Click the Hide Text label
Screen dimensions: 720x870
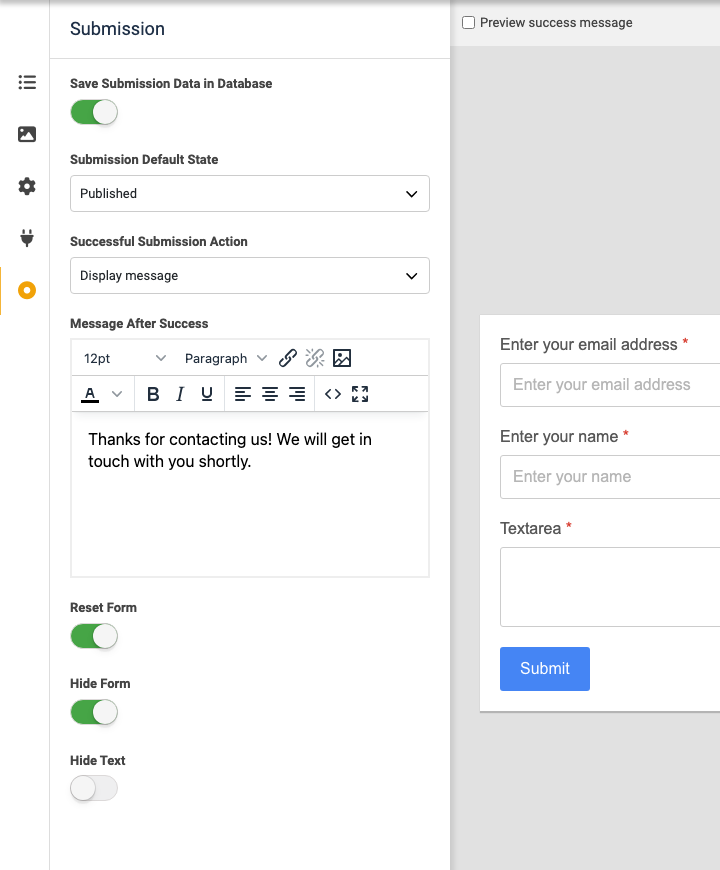pos(98,760)
